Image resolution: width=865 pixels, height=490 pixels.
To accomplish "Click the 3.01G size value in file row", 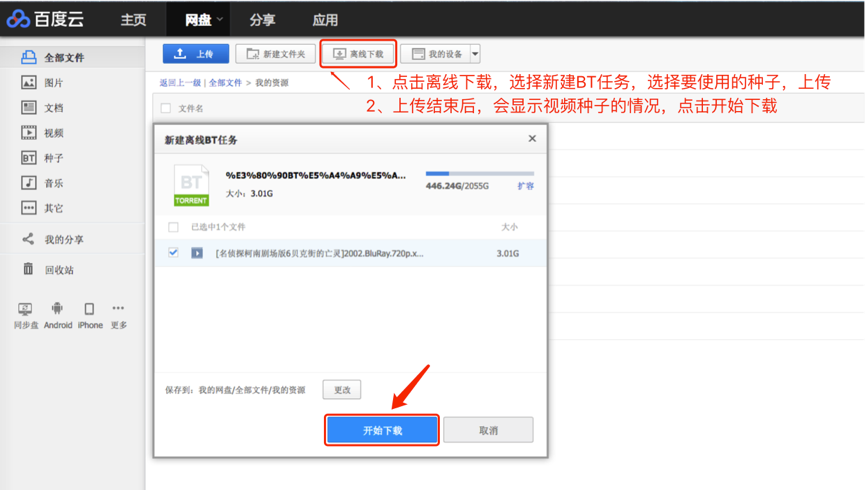I will click(x=508, y=253).
